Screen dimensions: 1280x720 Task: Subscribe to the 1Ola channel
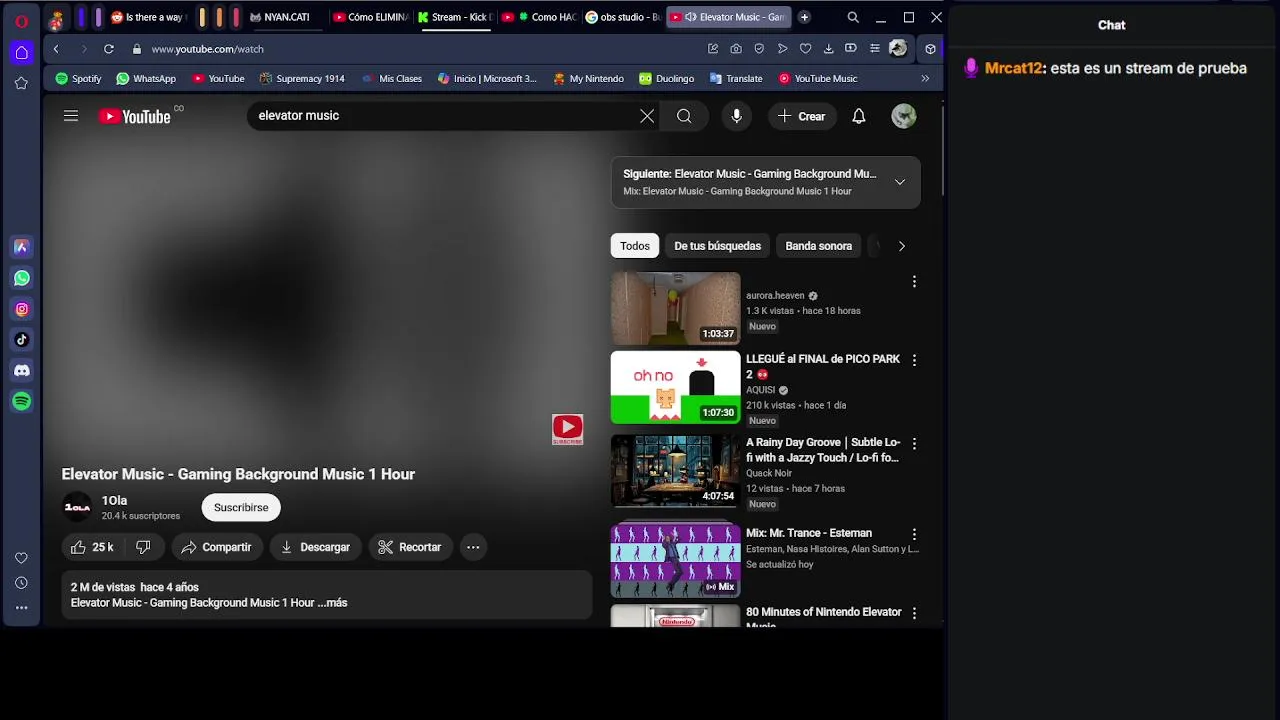click(241, 507)
